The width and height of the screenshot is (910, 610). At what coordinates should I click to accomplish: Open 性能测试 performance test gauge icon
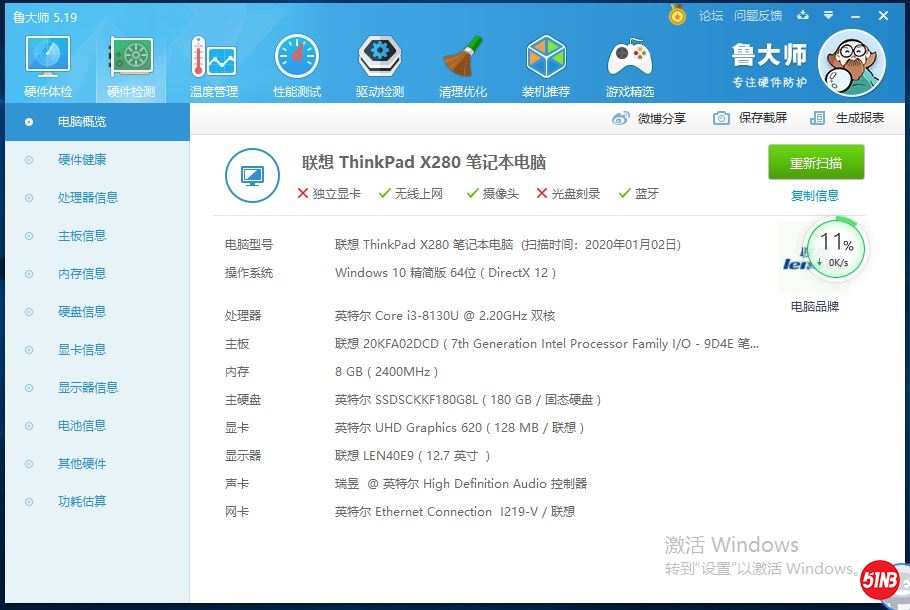[x=296, y=62]
